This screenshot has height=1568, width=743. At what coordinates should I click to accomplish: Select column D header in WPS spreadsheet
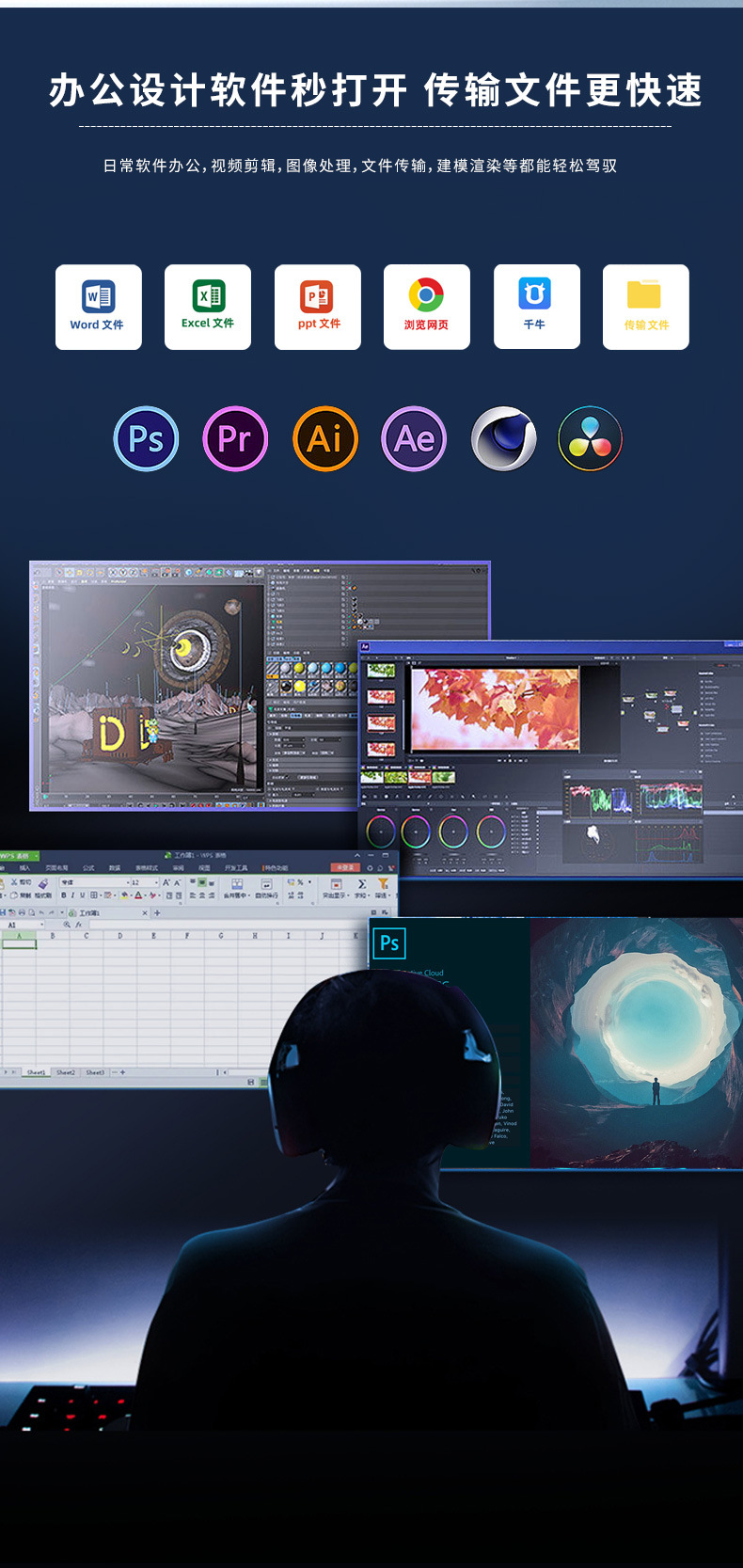point(119,936)
